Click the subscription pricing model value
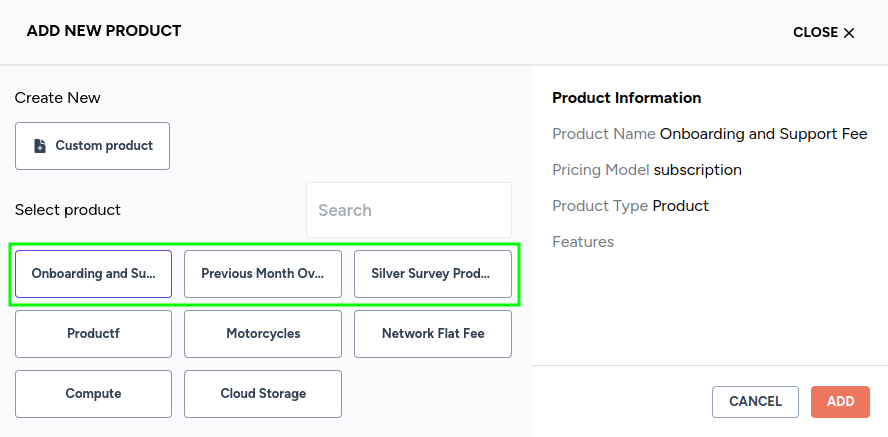The height and width of the screenshot is (437, 888). click(x=698, y=170)
